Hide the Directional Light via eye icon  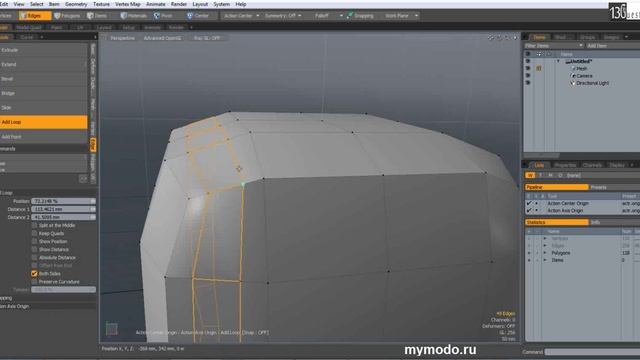click(528, 83)
